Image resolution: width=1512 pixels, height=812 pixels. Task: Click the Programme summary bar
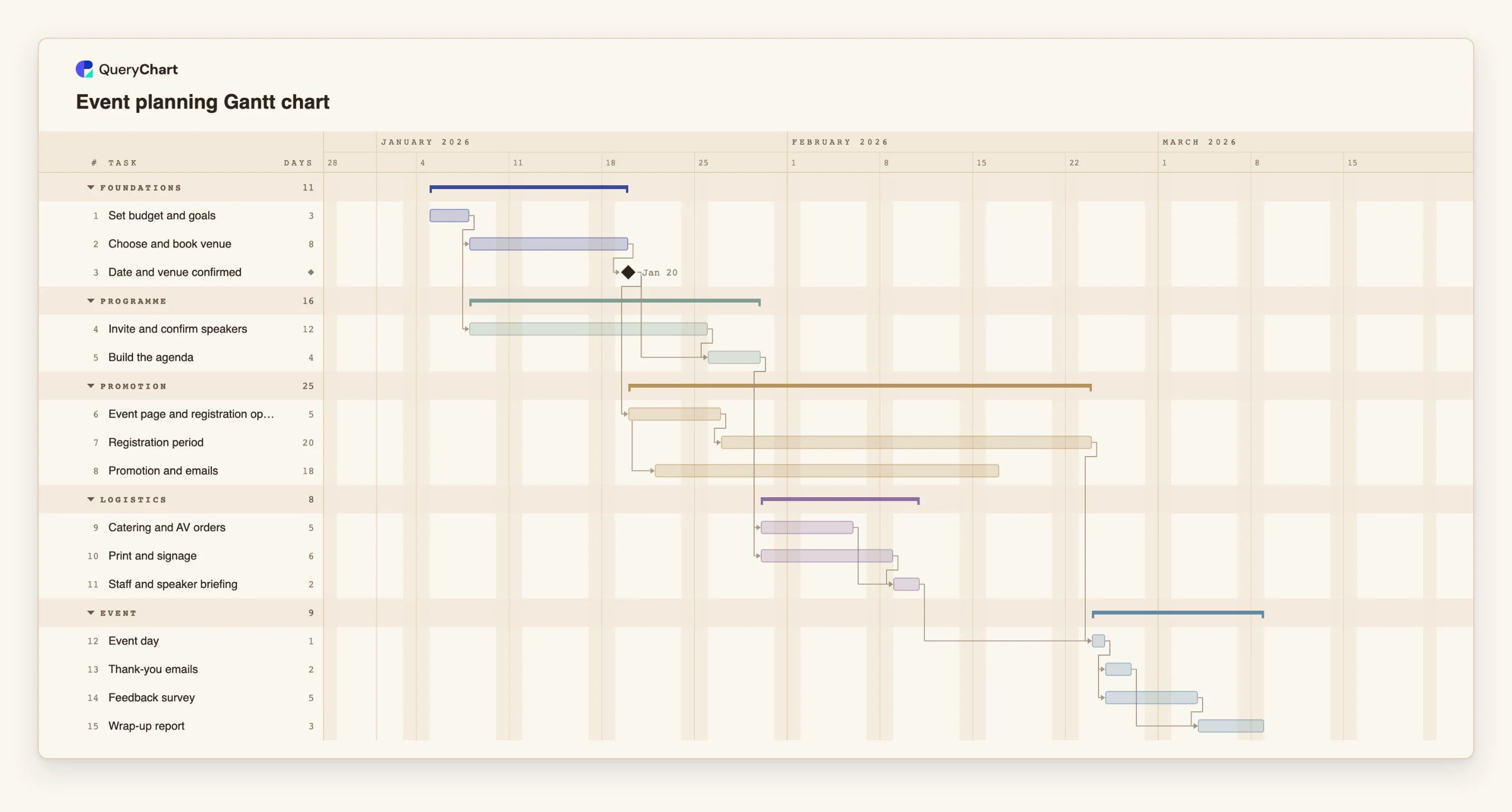point(615,301)
